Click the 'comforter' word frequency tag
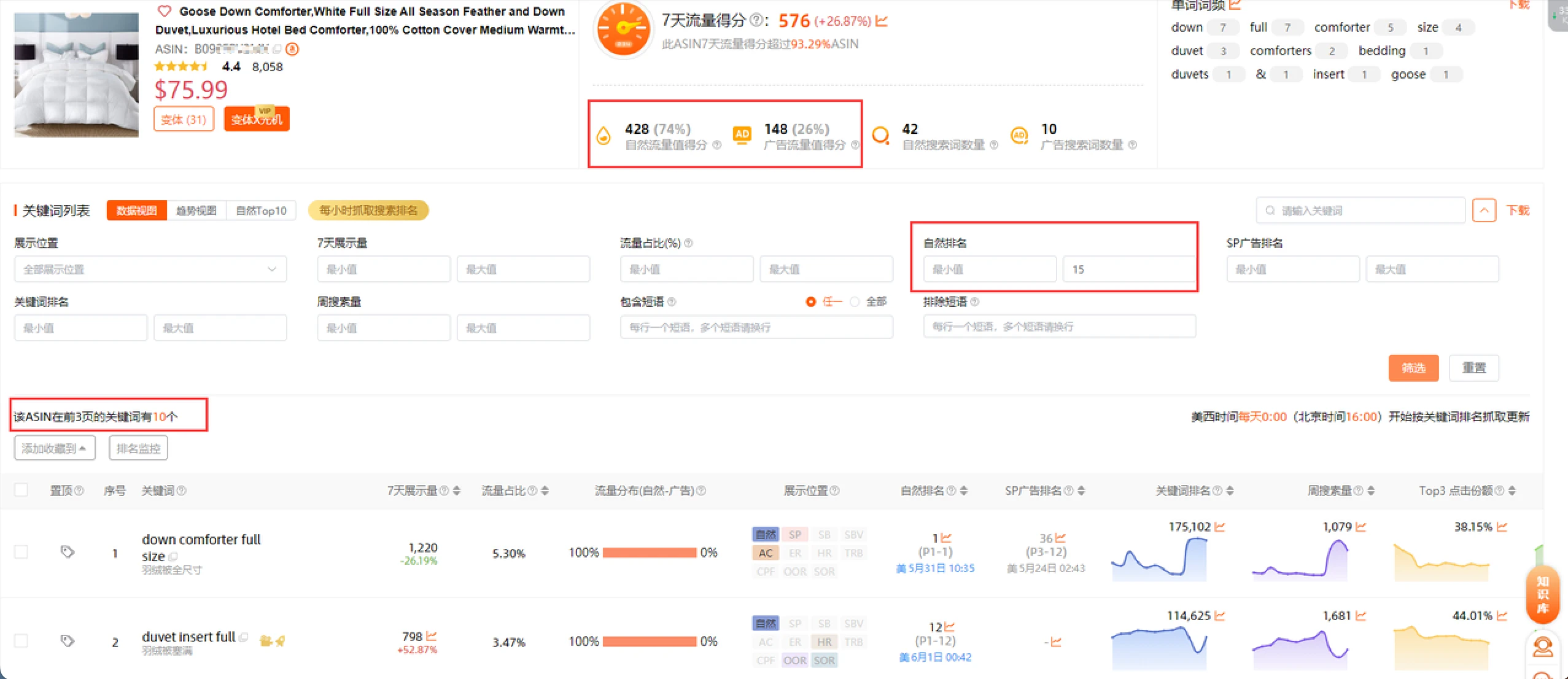The image size is (1568, 679). [x=1359, y=28]
